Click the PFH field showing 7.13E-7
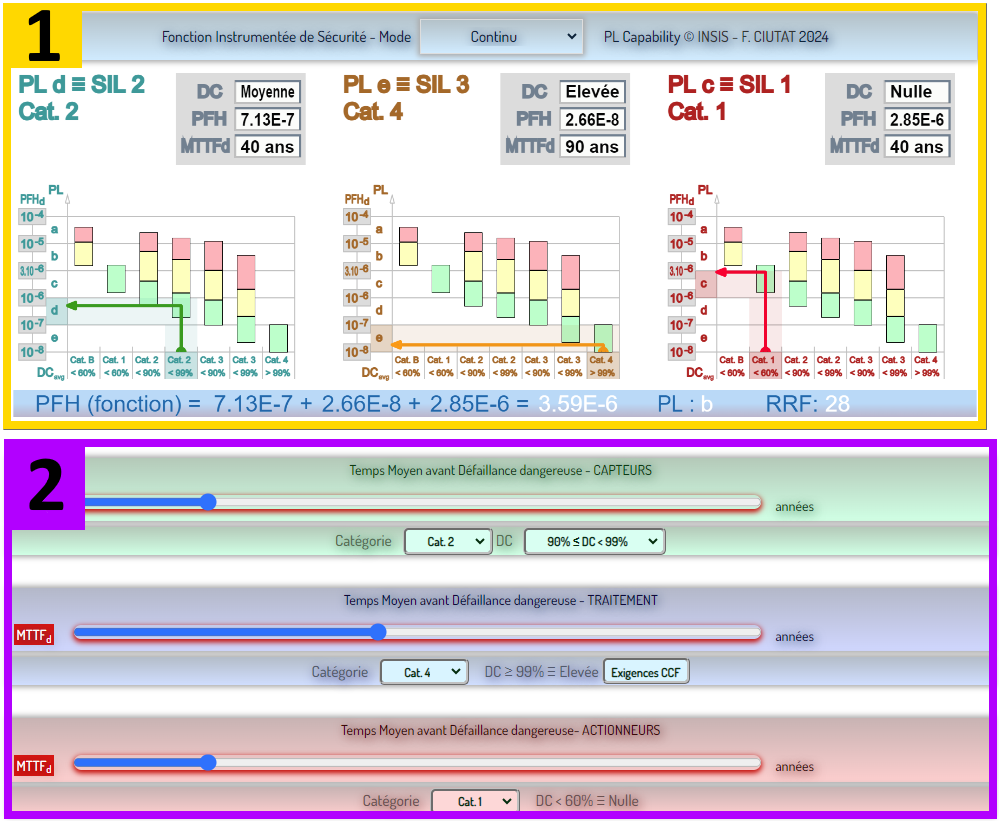Screen dimensions: 999x821 (x=267, y=119)
